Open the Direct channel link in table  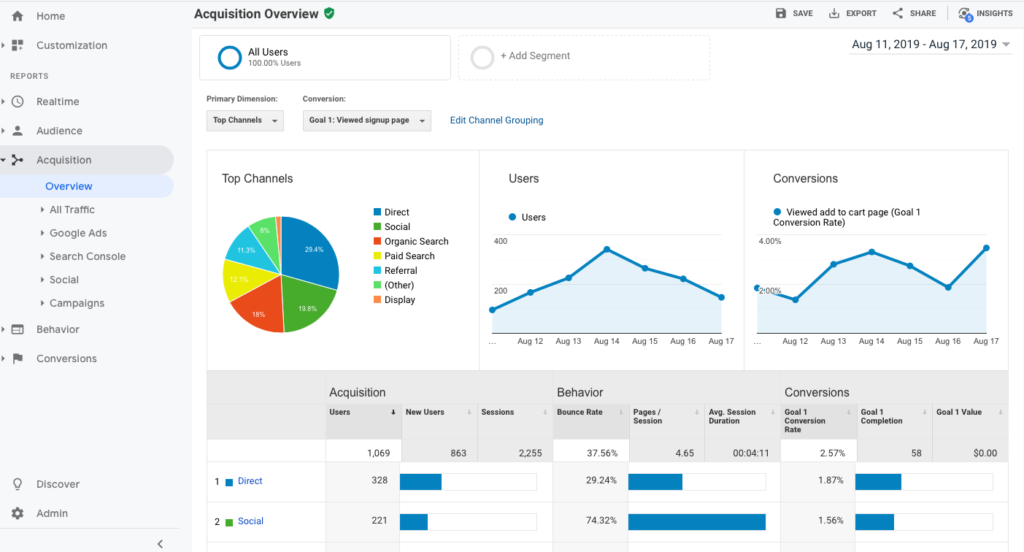(x=250, y=481)
